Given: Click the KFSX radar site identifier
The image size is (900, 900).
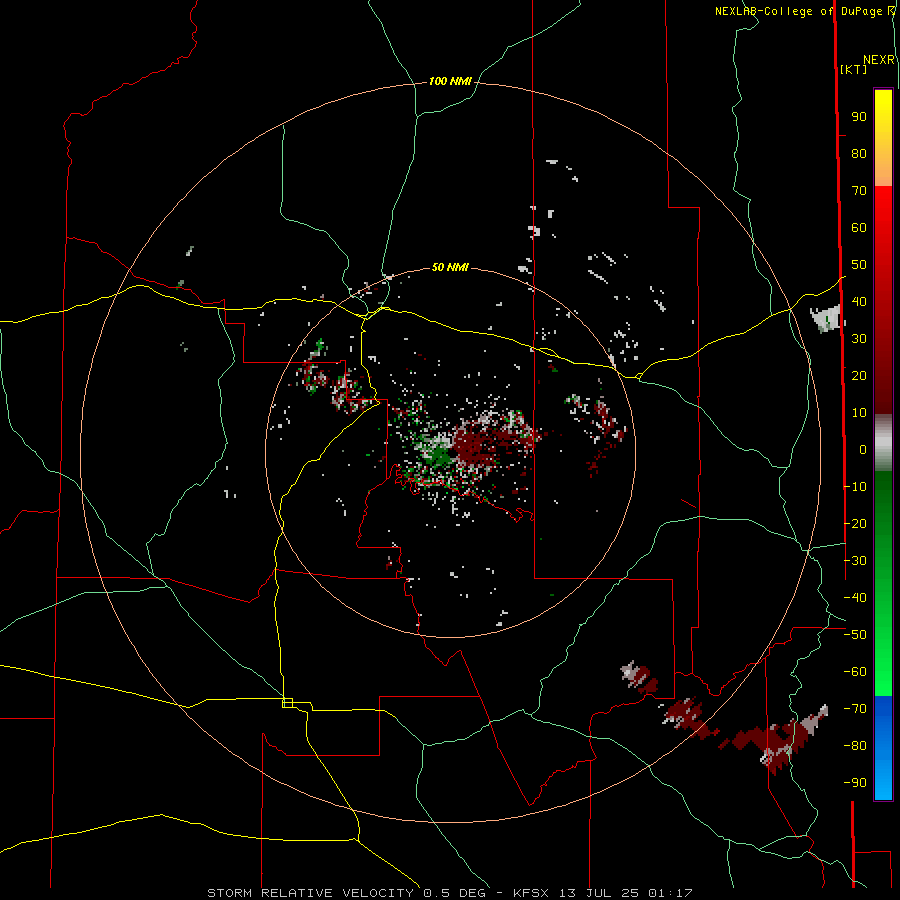Looking at the screenshot, I should (531, 893).
